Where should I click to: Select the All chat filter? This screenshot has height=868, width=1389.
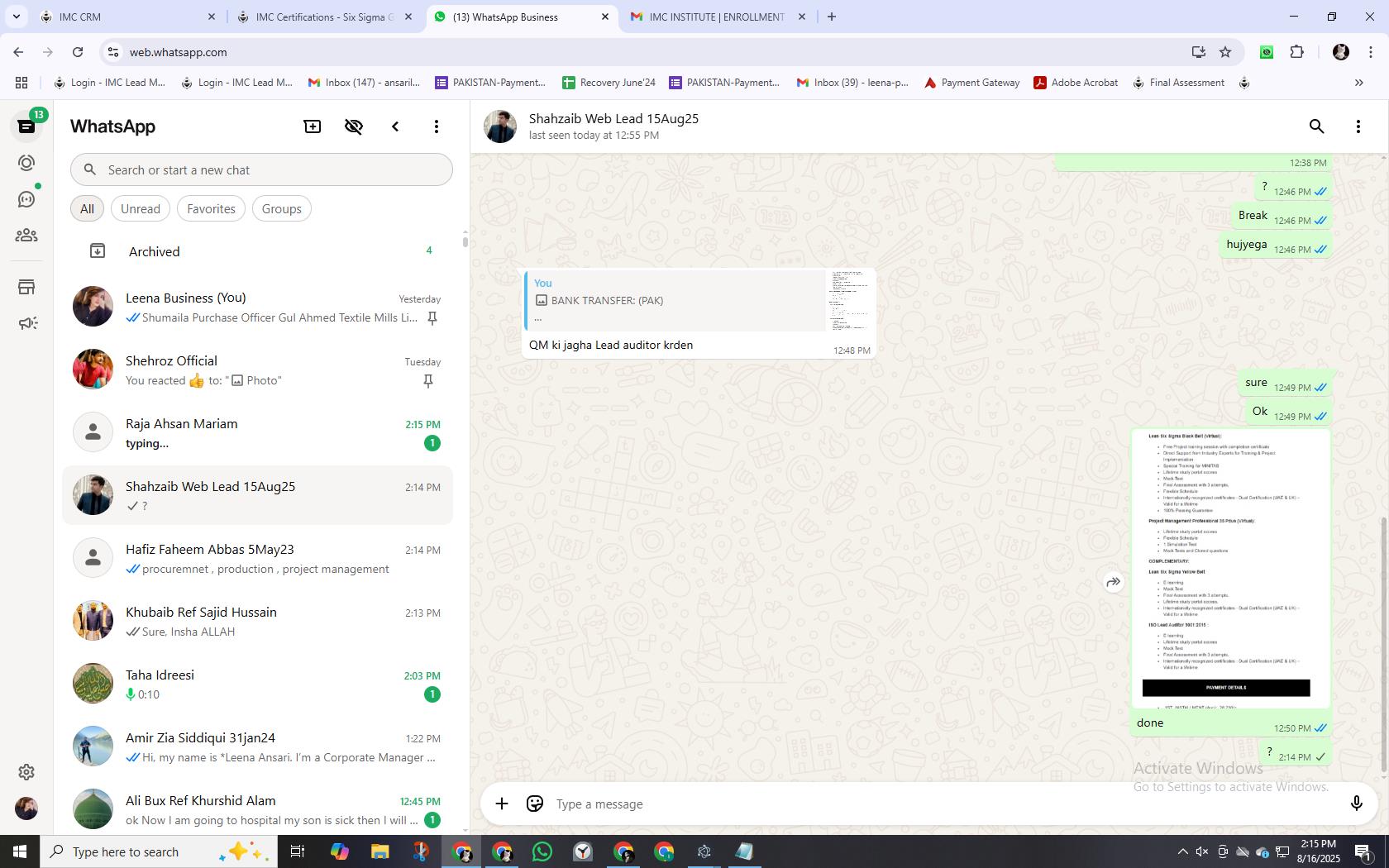[x=87, y=209]
